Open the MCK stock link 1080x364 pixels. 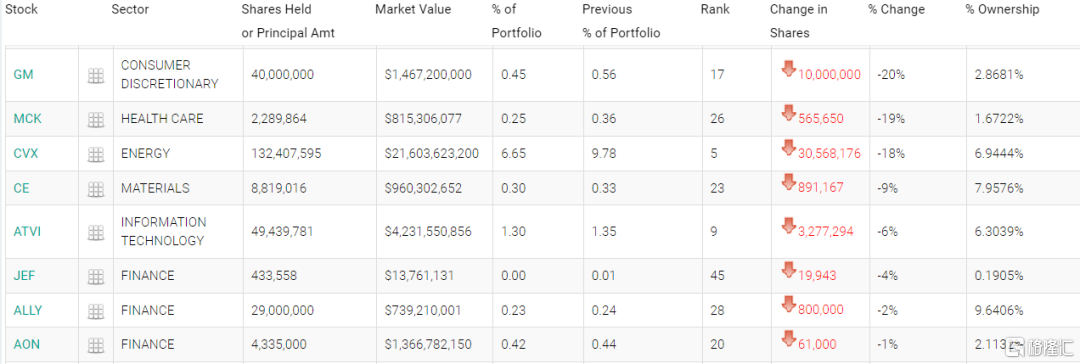pos(28,119)
